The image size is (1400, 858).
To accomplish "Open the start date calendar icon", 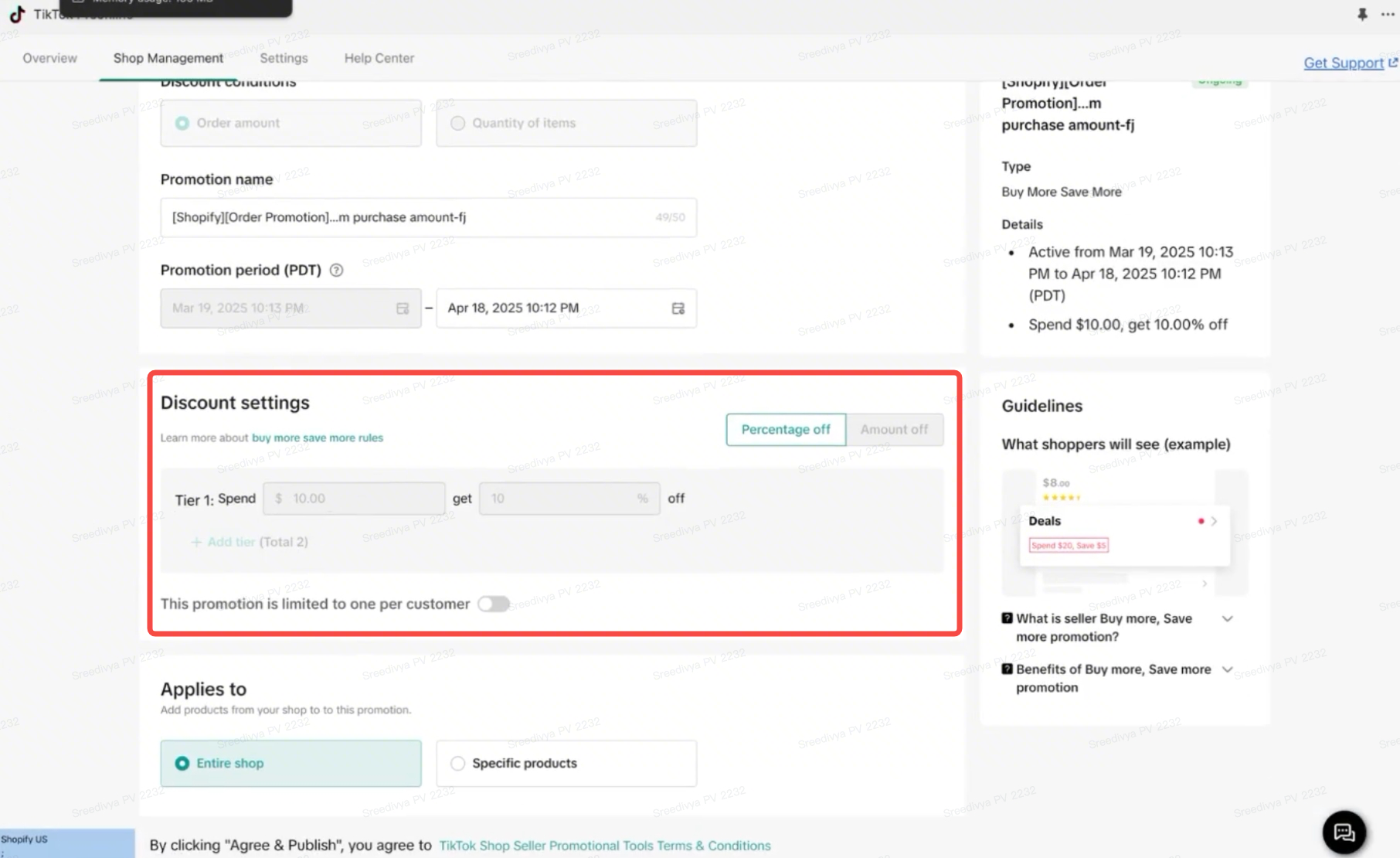I will click(403, 308).
